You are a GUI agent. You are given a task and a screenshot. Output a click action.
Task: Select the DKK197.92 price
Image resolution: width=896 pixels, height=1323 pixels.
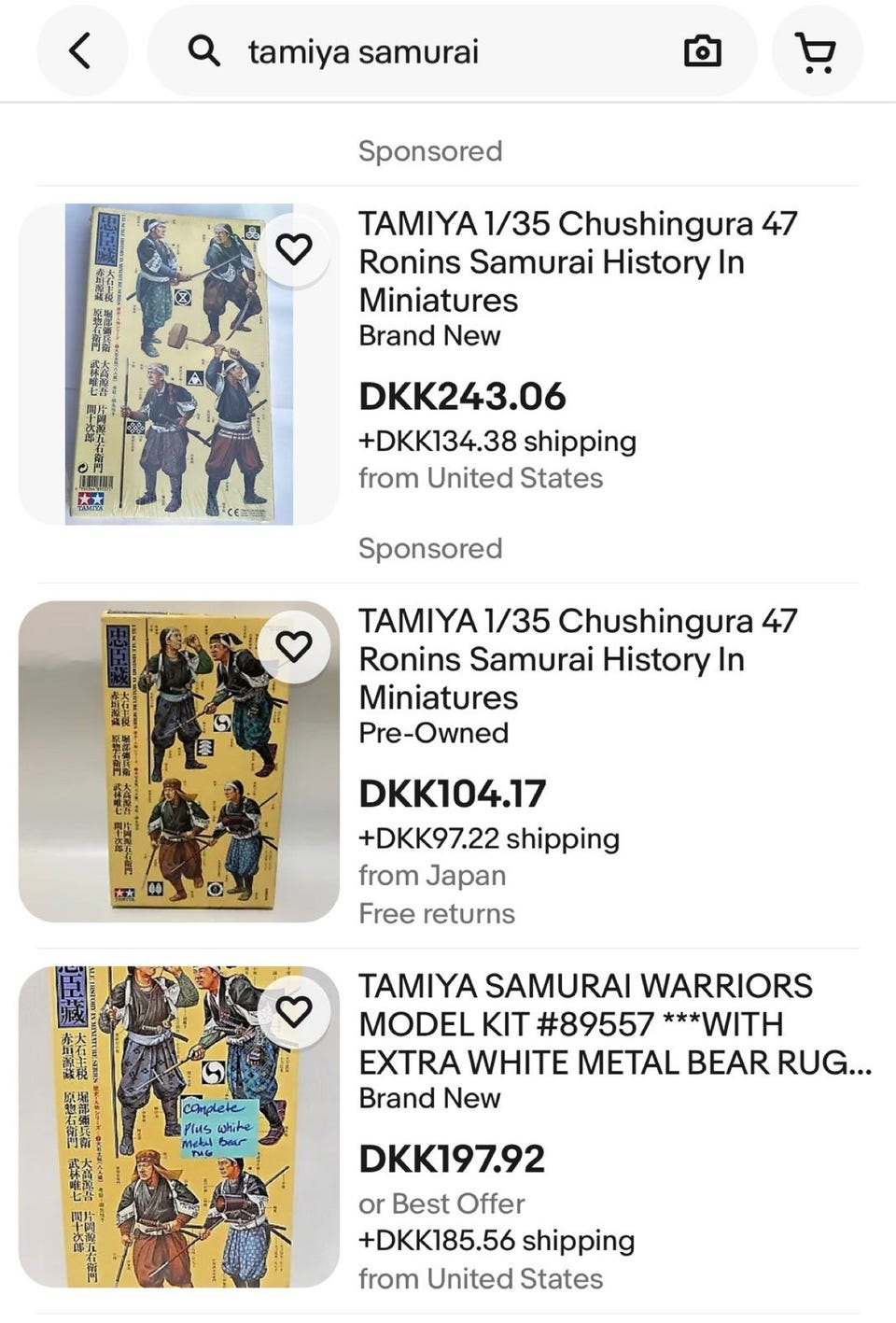[x=452, y=1160]
